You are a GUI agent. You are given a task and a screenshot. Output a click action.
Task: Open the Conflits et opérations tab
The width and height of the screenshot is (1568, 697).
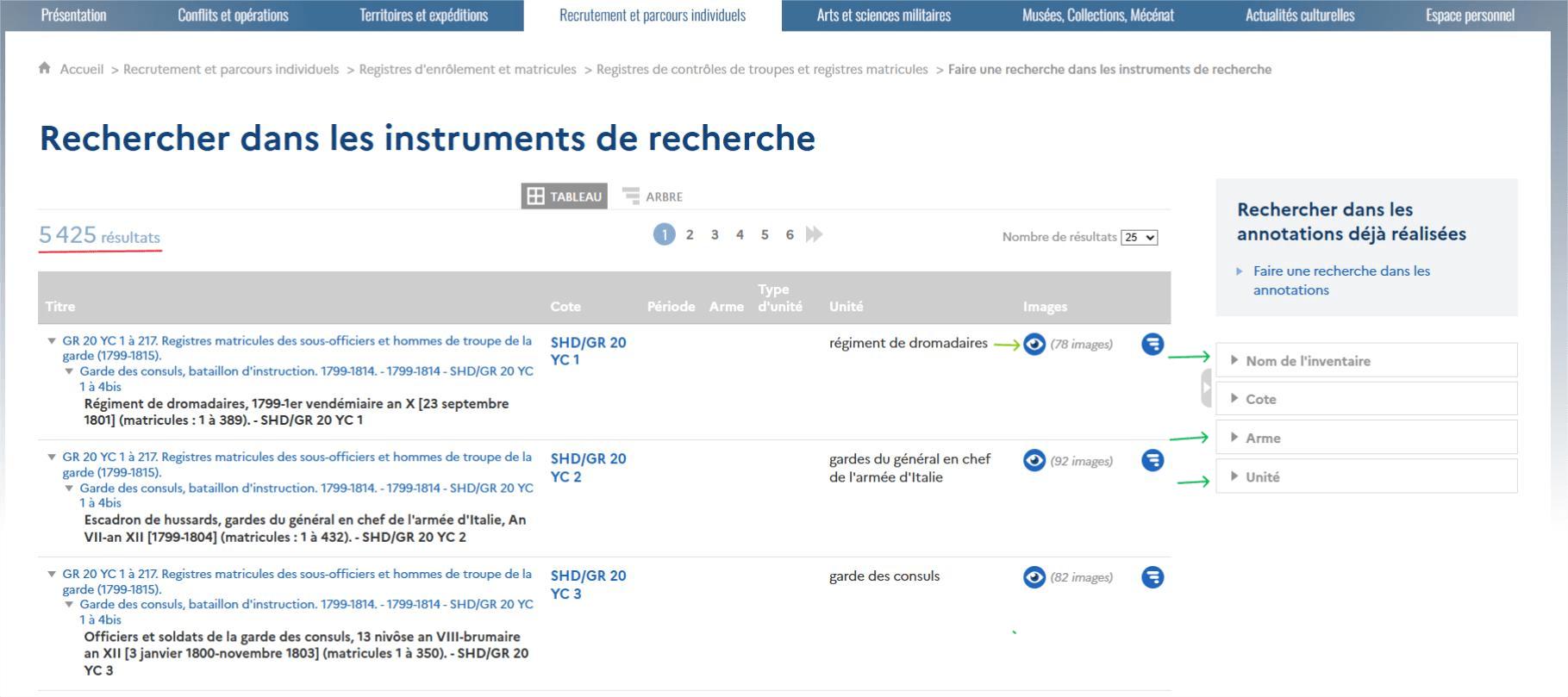[x=233, y=16]
